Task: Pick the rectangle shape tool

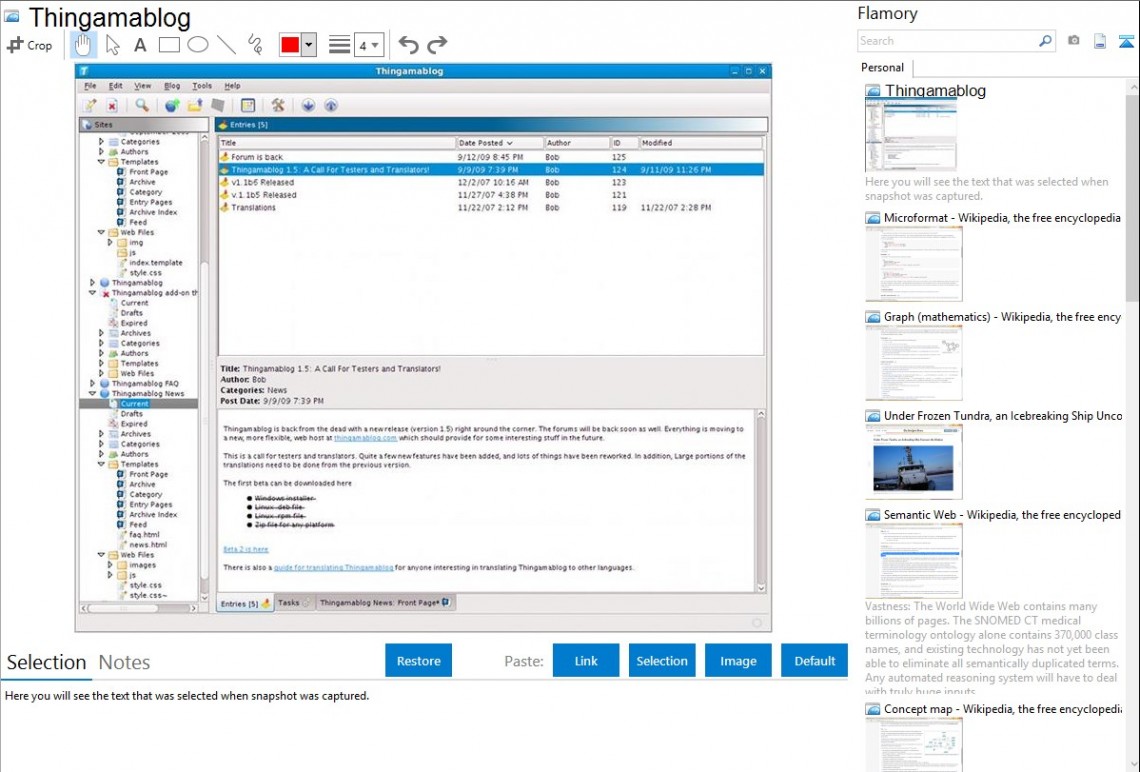Action: click(x=169, y=45)
